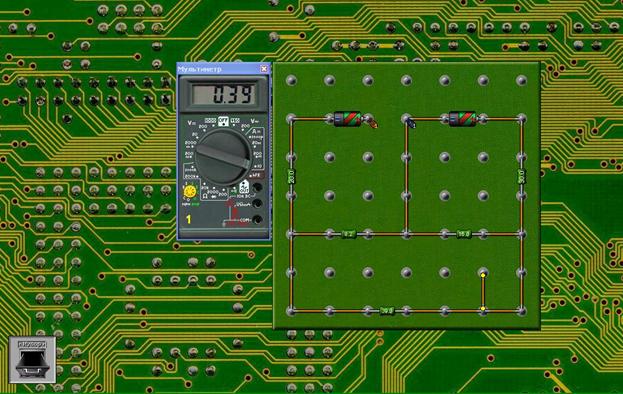Screen dimensions: 623x394
Task: Close the multimeter window
Action: point(263,69)
